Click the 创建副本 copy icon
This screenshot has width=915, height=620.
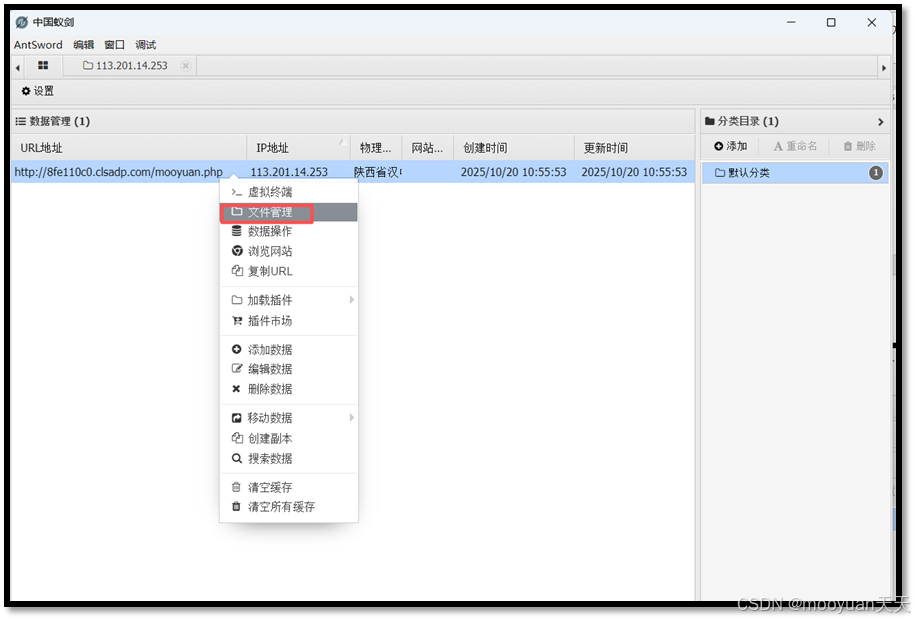click(x=237, y=438)
